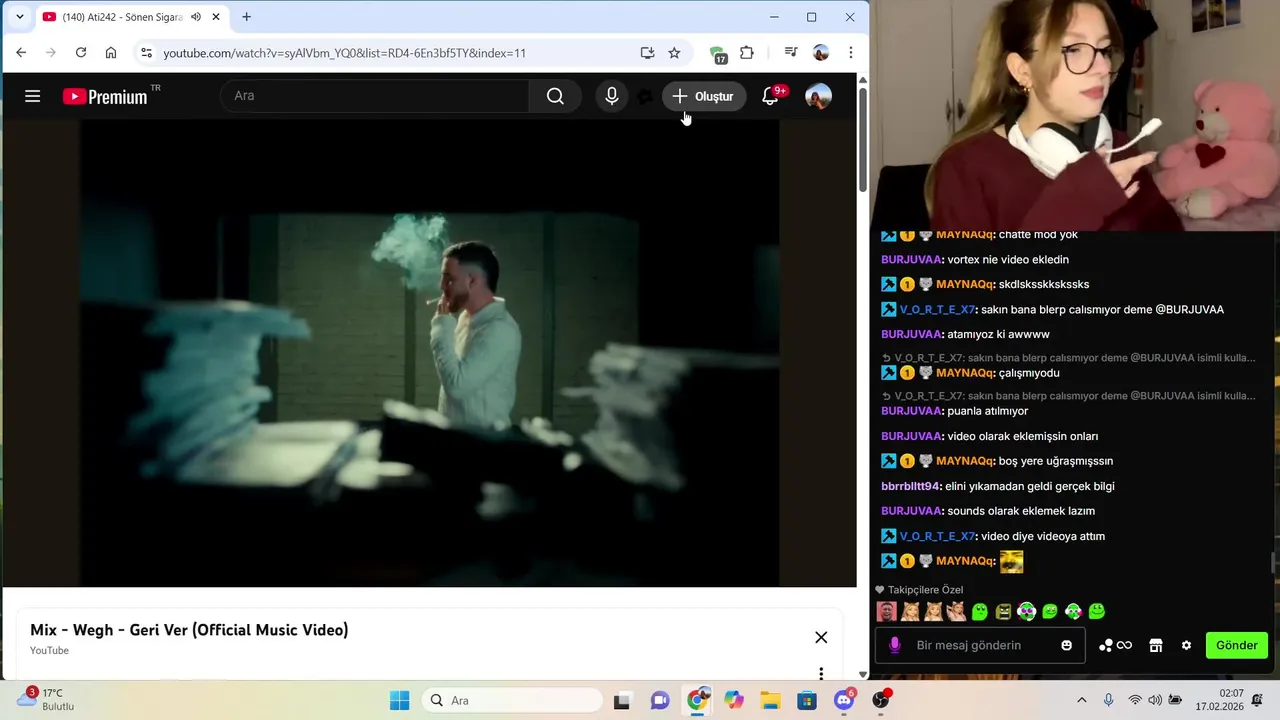Click username bbrrblltt94 in chat
1280x720 pixels.
tap(910, 486)
